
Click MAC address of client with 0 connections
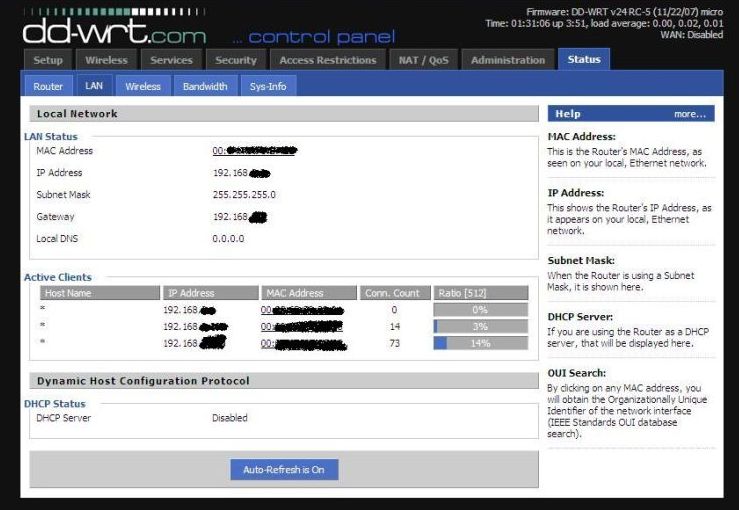(x=302, y=310)
